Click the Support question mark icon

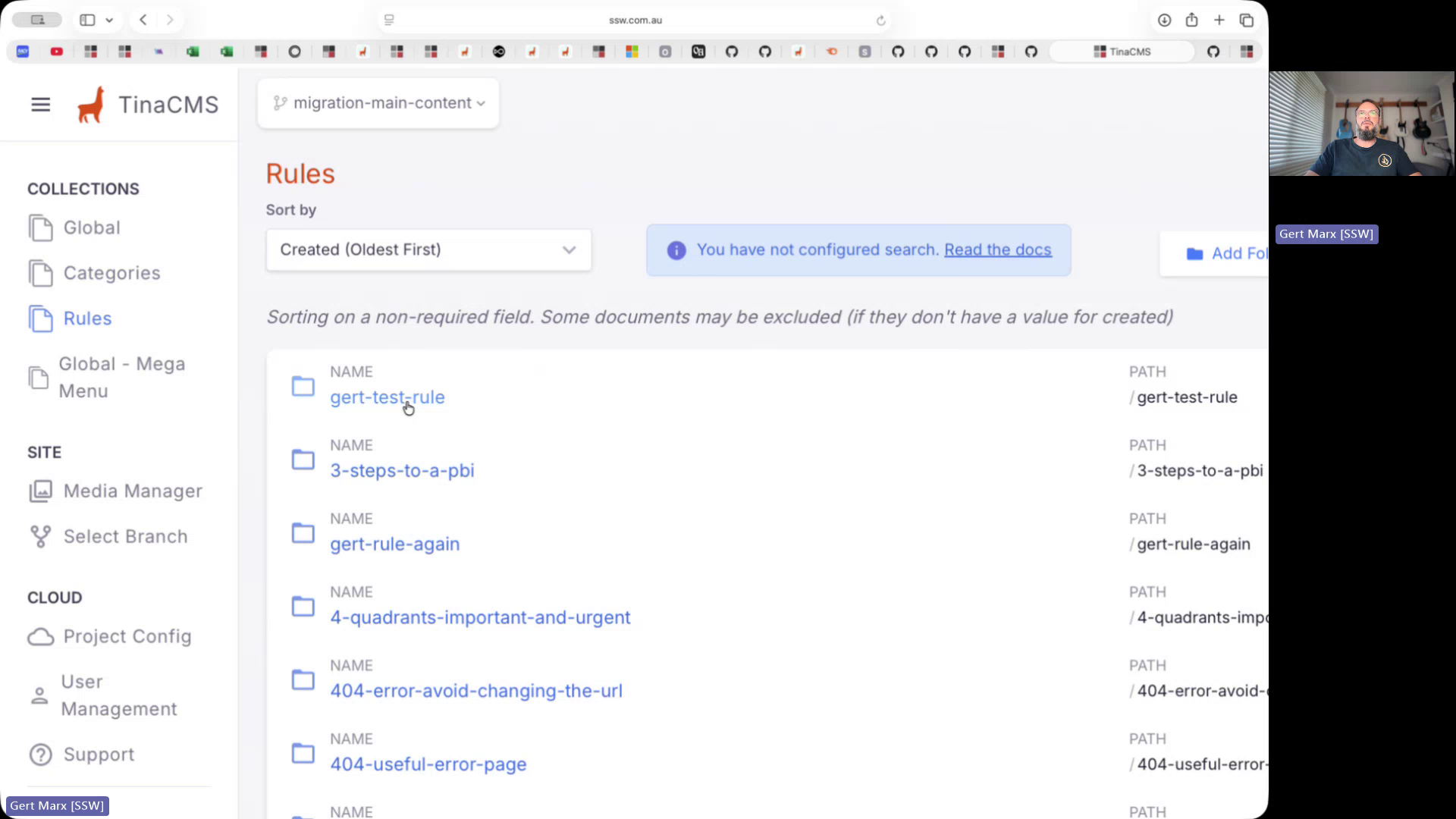coord(40,755)
